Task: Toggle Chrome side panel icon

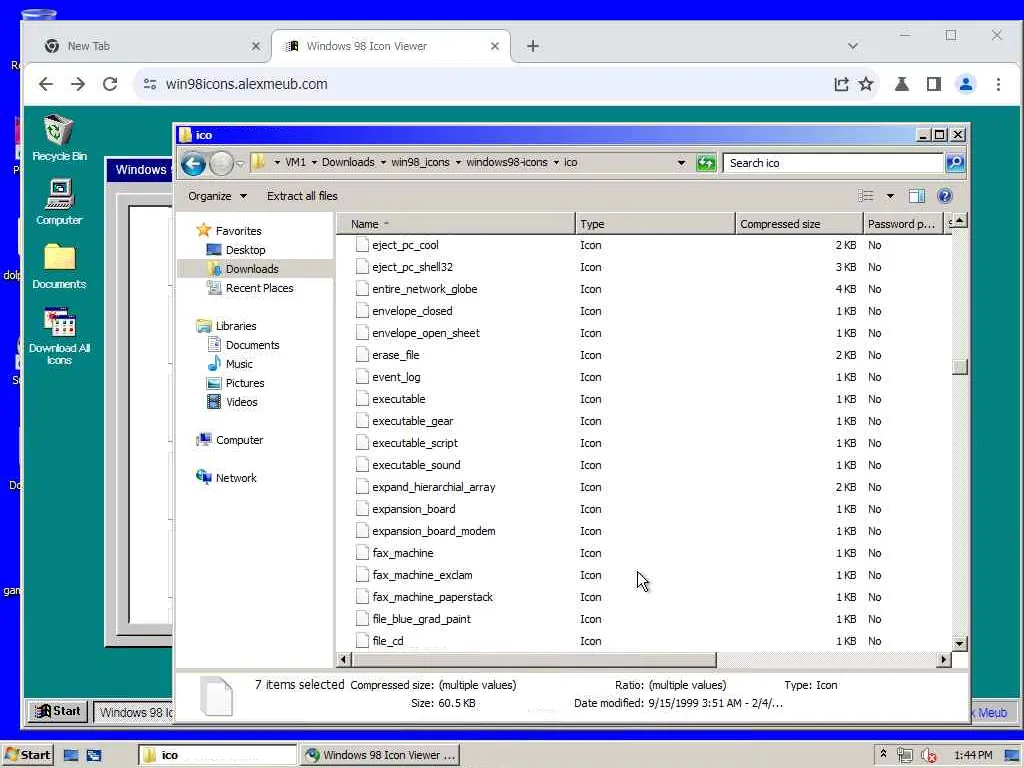Action: tap(934, 84)
